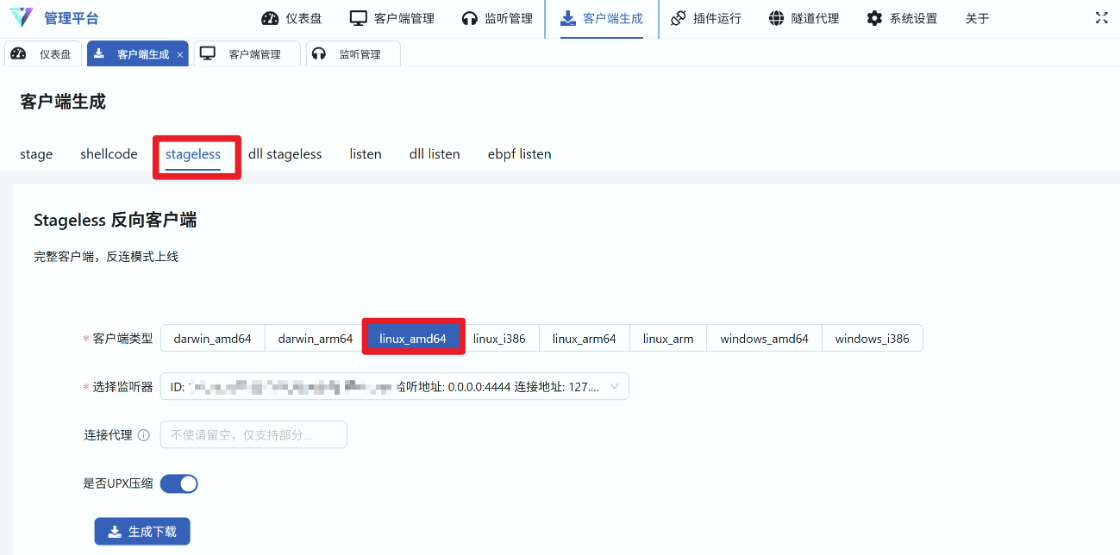Open 隧道代理 in the top menu

pyautogui.click(x=804, y=19)
